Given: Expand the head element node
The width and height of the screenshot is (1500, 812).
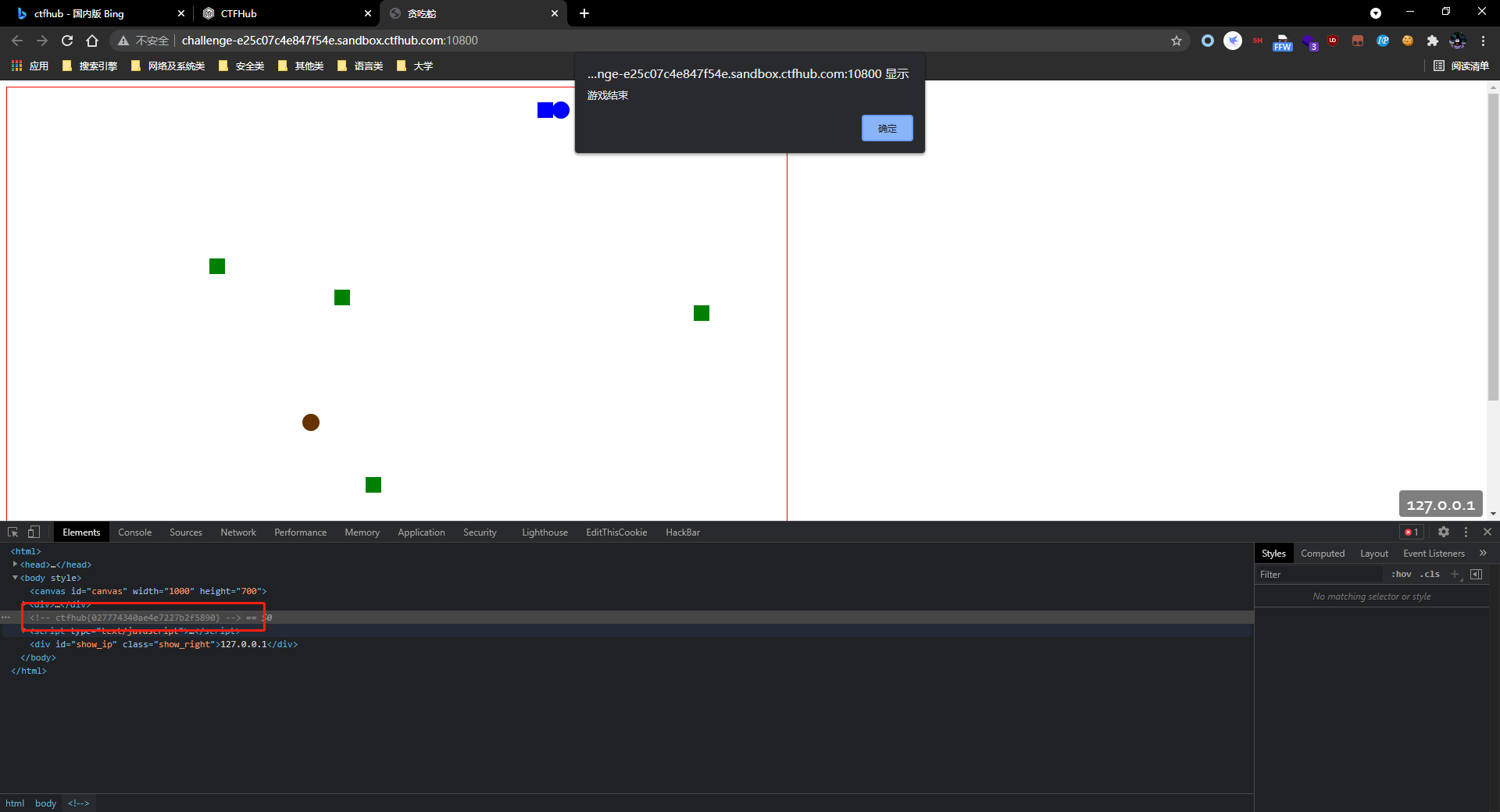Looking at the screenshot, I should point(15,564).
